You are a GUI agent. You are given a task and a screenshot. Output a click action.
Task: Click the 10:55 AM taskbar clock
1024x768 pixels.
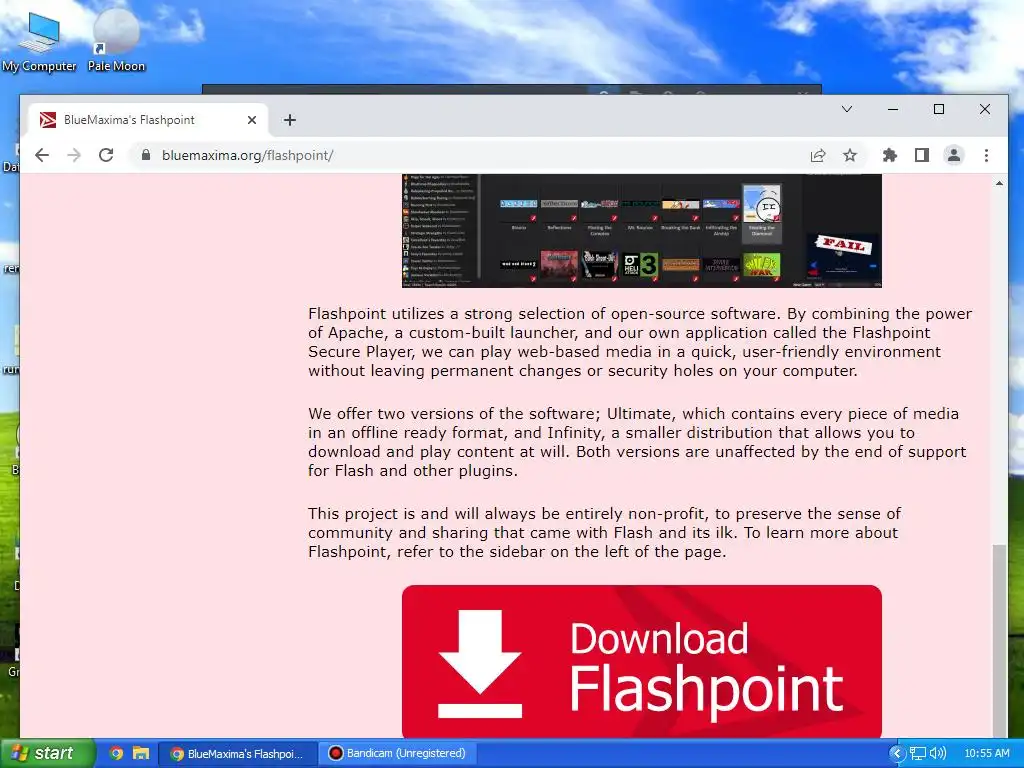pos(987,754)
